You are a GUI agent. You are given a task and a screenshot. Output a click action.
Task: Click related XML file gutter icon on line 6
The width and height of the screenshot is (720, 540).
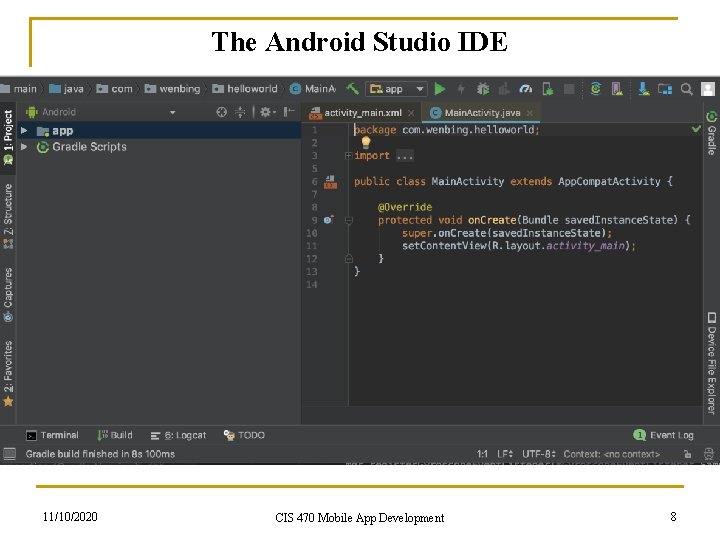(x=330, y=182)
